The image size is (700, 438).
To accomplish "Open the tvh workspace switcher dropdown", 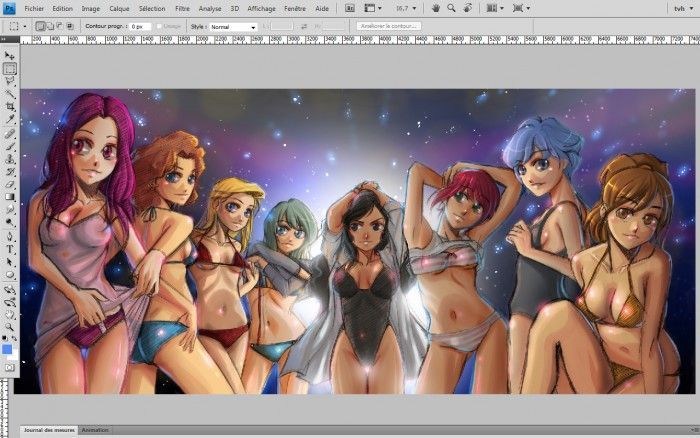I will click(683, 8).
